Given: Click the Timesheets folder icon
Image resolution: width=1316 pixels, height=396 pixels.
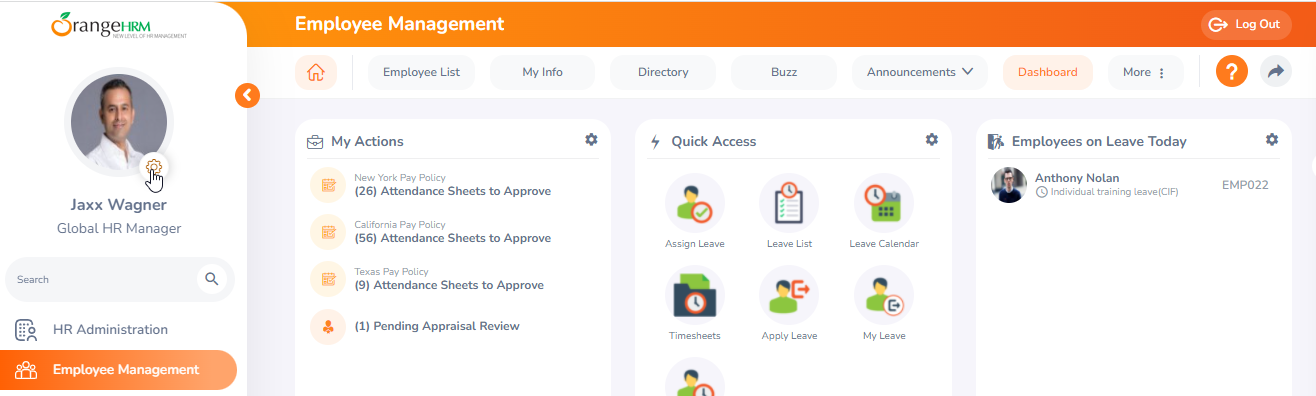Looking at the screenshot, I should (694, 295).
